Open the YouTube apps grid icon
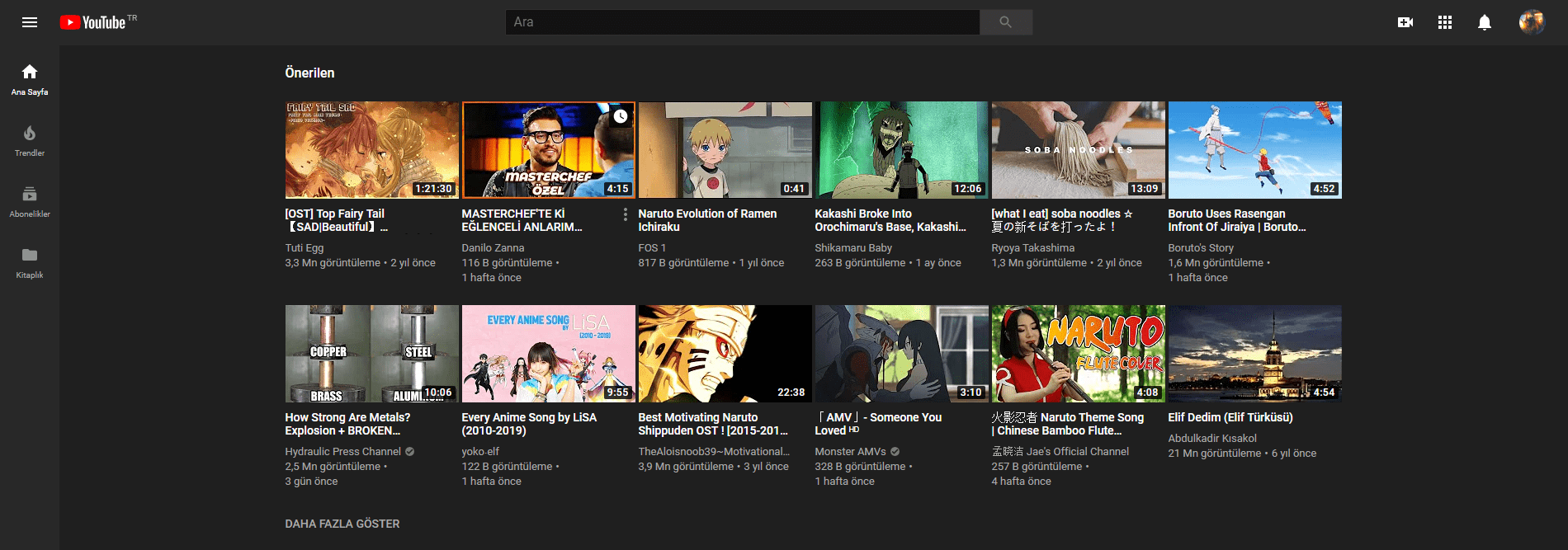 pyautogui.click(x=1445, y=22)
